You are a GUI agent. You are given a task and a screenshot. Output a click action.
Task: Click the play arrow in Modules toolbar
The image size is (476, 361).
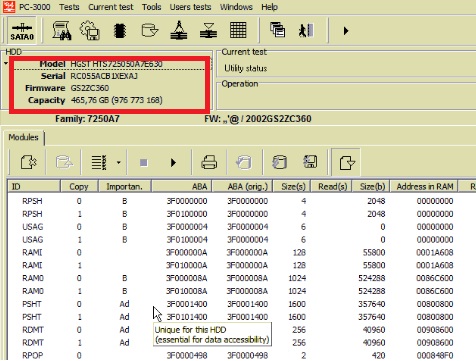(173, 163)
